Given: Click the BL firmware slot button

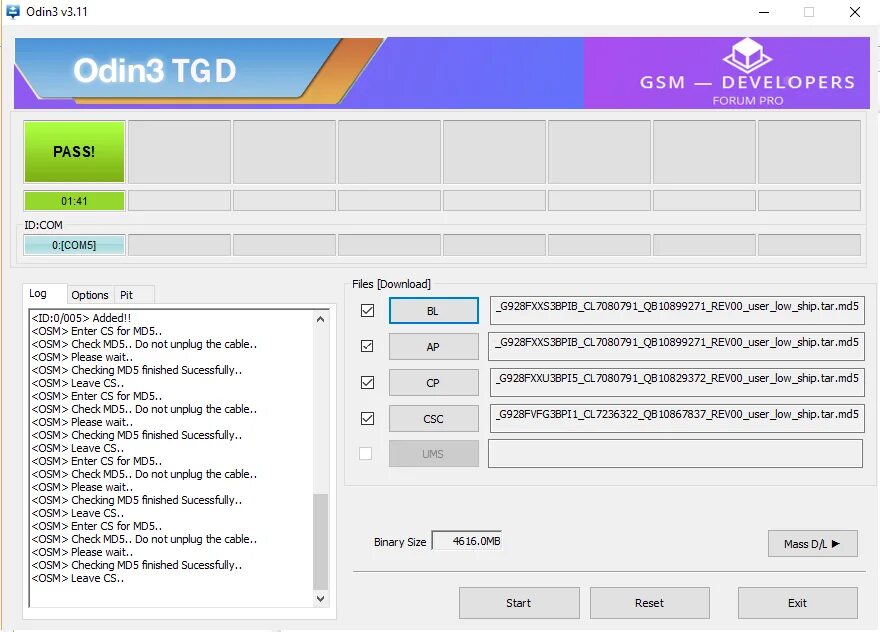Looking at the screenshot, I should 433,310.
